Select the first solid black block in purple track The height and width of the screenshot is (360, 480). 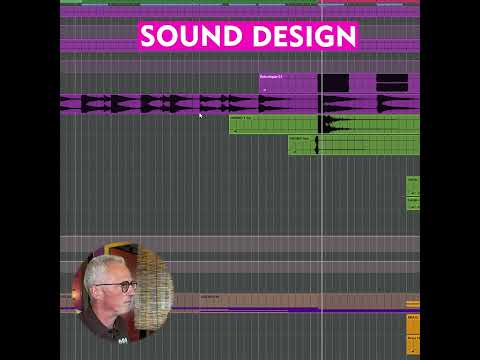point(334,83)
